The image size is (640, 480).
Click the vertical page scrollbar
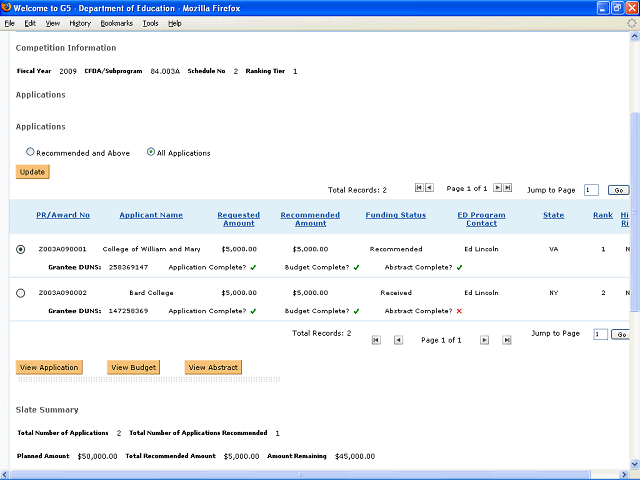(633, 250)
